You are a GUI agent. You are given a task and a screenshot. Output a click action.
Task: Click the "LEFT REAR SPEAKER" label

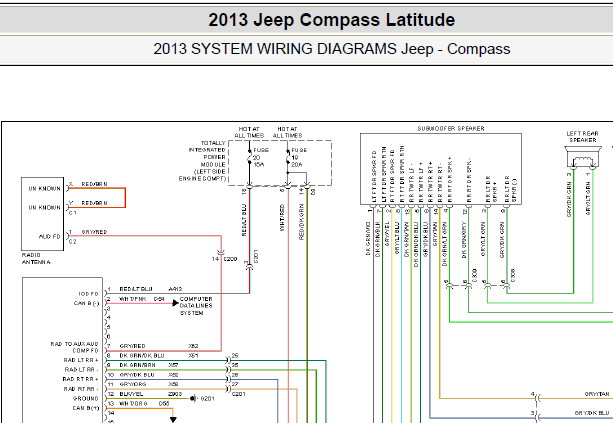tap(583, 136)
